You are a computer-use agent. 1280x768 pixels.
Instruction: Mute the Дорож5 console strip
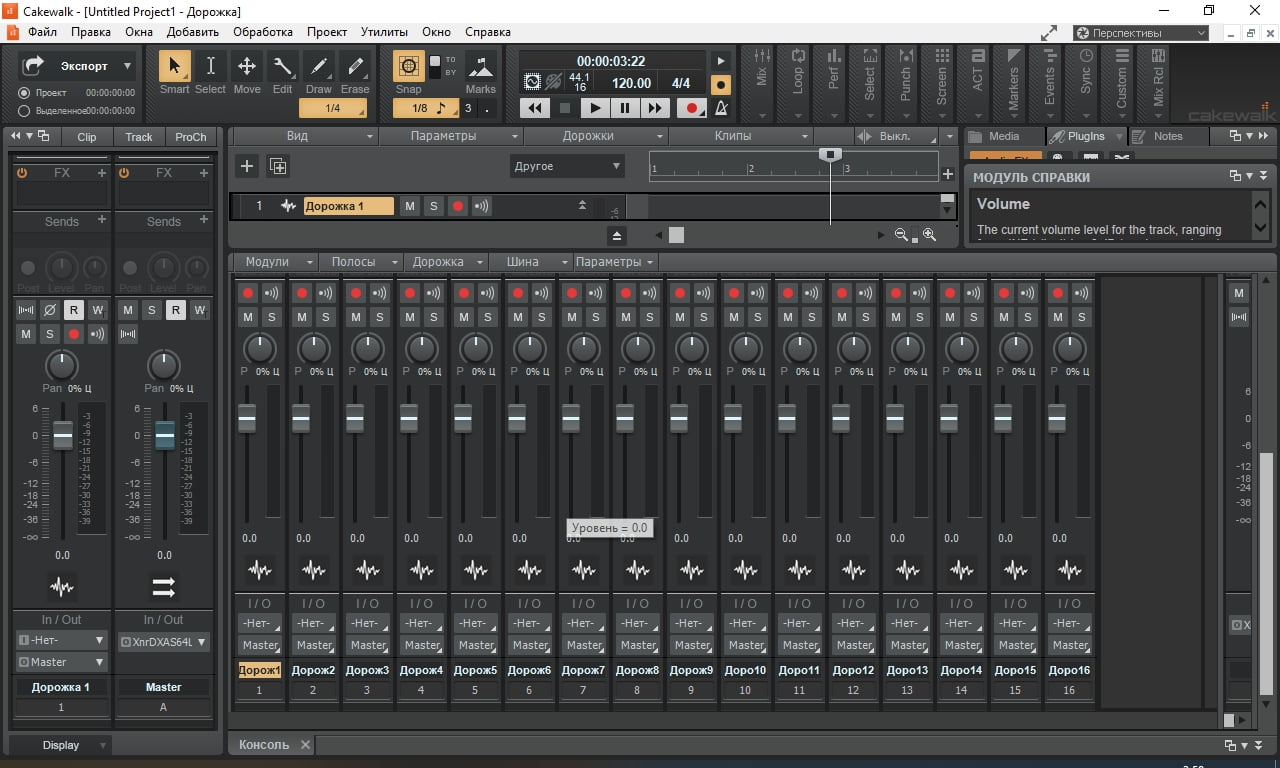pos(464,317)
